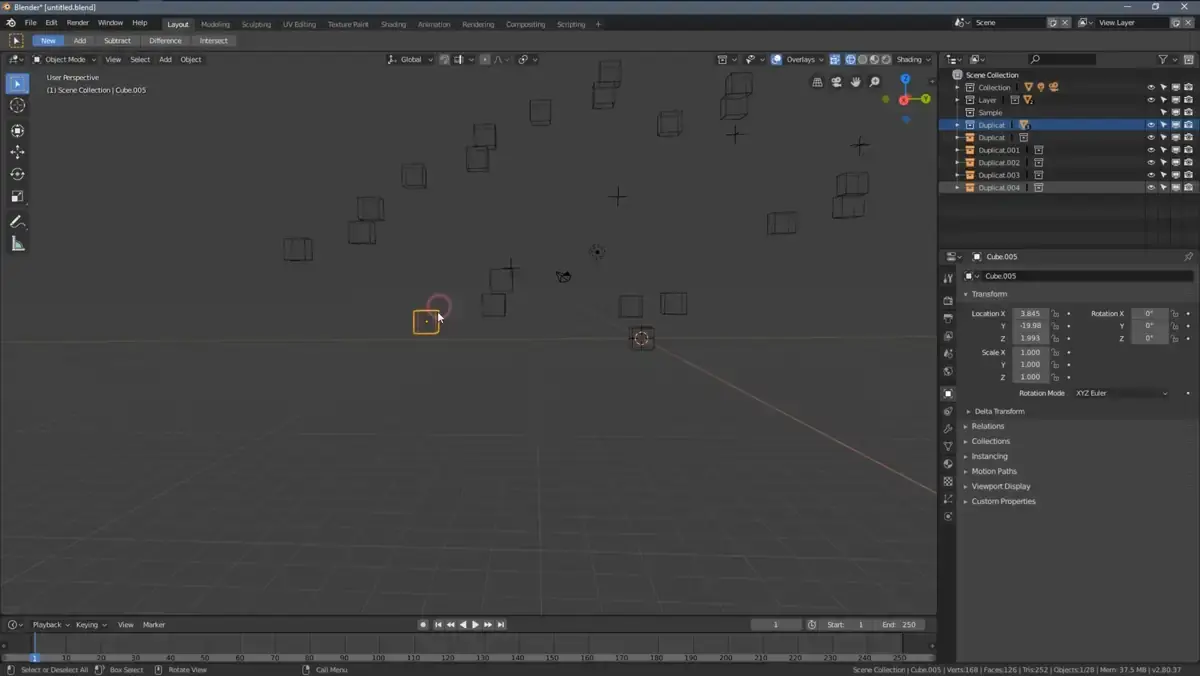Hide Duplicat.001 using its eye icon
1200x676 pixels.
[x=1151, y=150]
